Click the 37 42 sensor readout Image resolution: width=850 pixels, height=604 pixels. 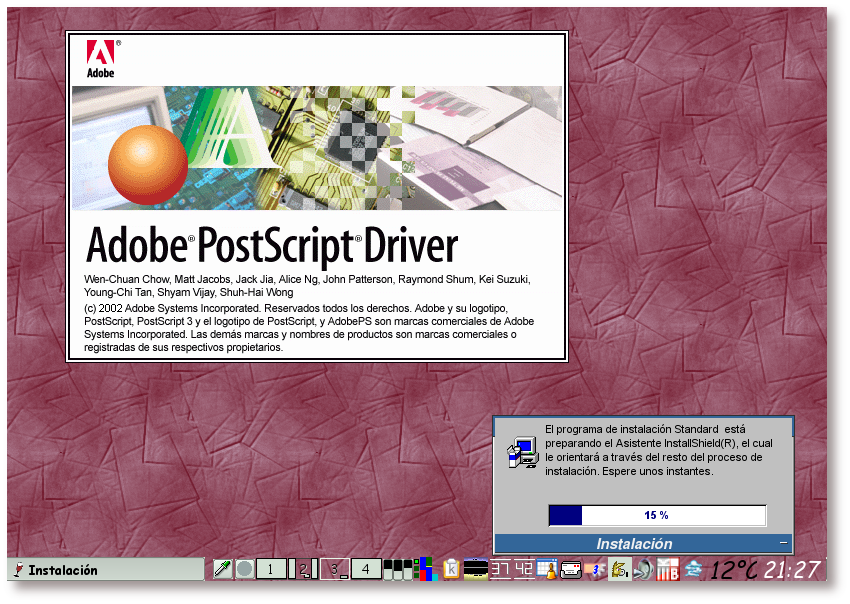(512, 569)
